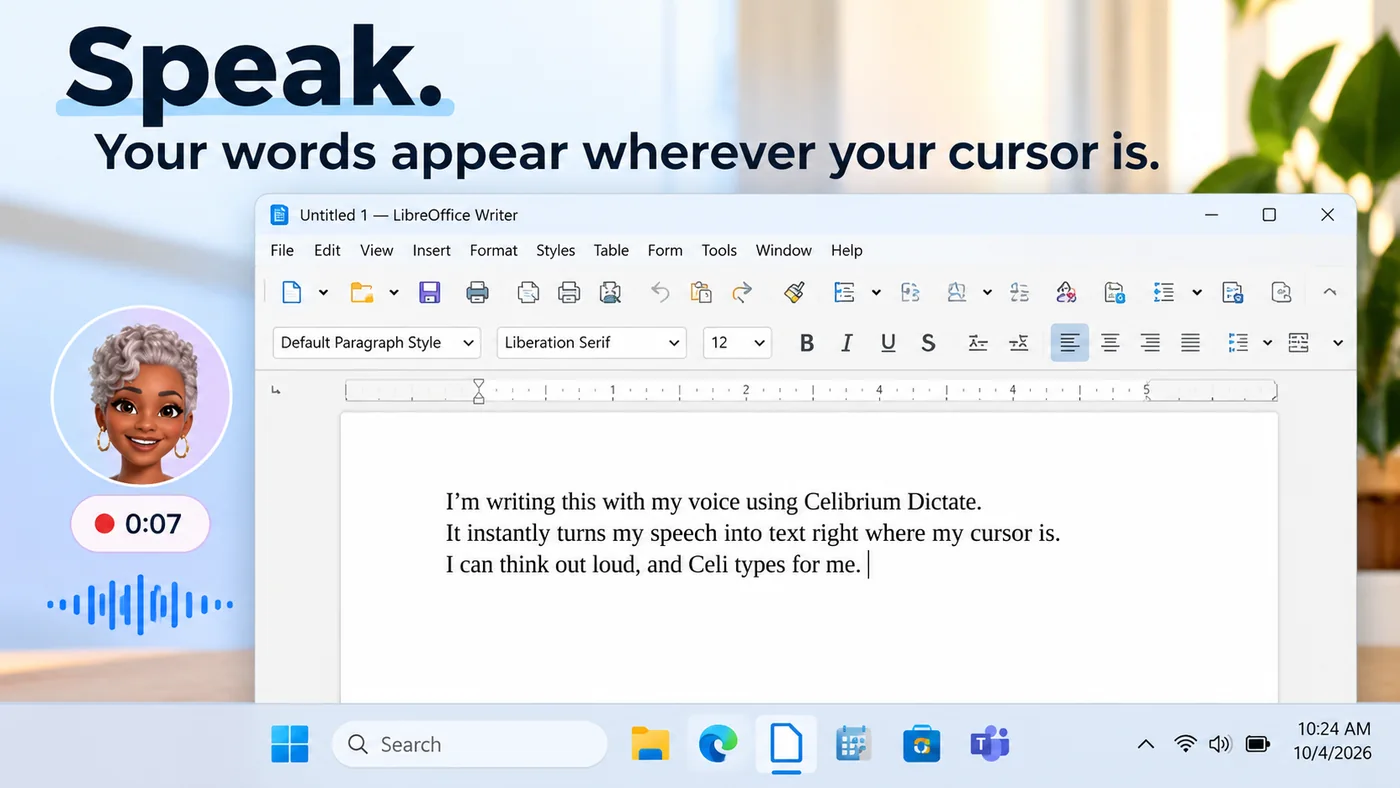This screenshot has height=788, width=1400.
Task: Click the Undo arrow icon
Action: pyautogui.click(x=660, y=292)
